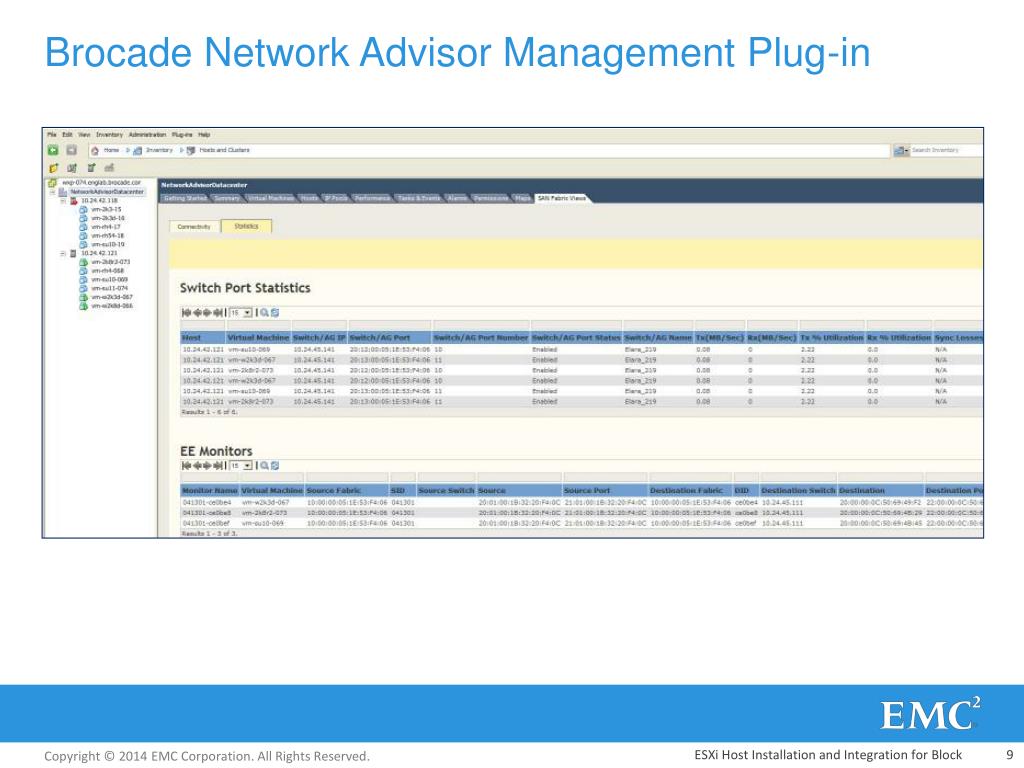Click the grey forward navigation arrow icon
Screen dimensions: 1024x768
coord(72,150)
